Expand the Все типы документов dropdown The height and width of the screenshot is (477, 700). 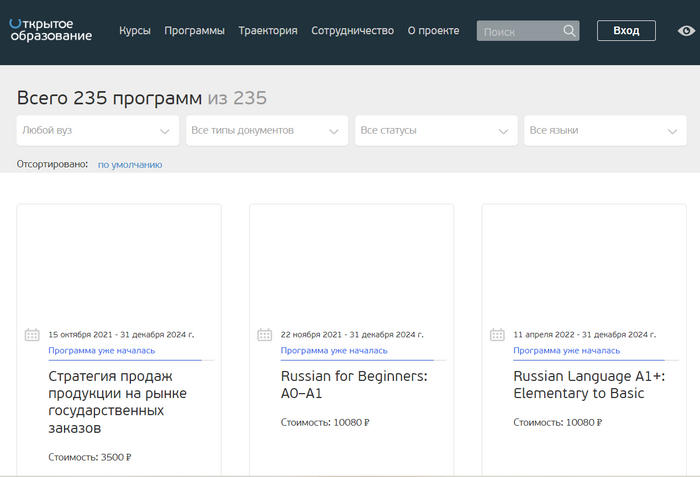pyautogui.click(x=267, y=131)
